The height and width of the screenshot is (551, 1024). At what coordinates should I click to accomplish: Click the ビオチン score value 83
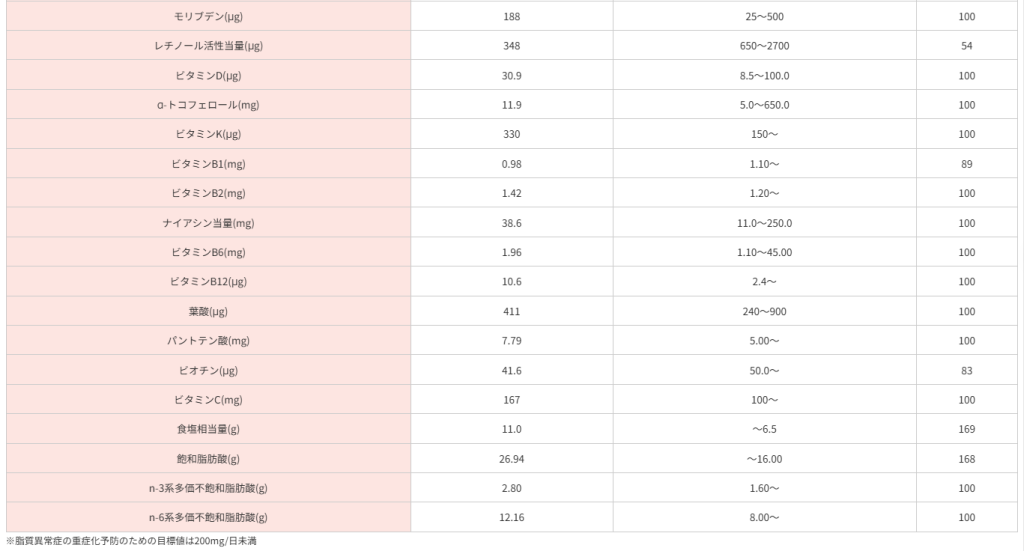pos(966,371)
